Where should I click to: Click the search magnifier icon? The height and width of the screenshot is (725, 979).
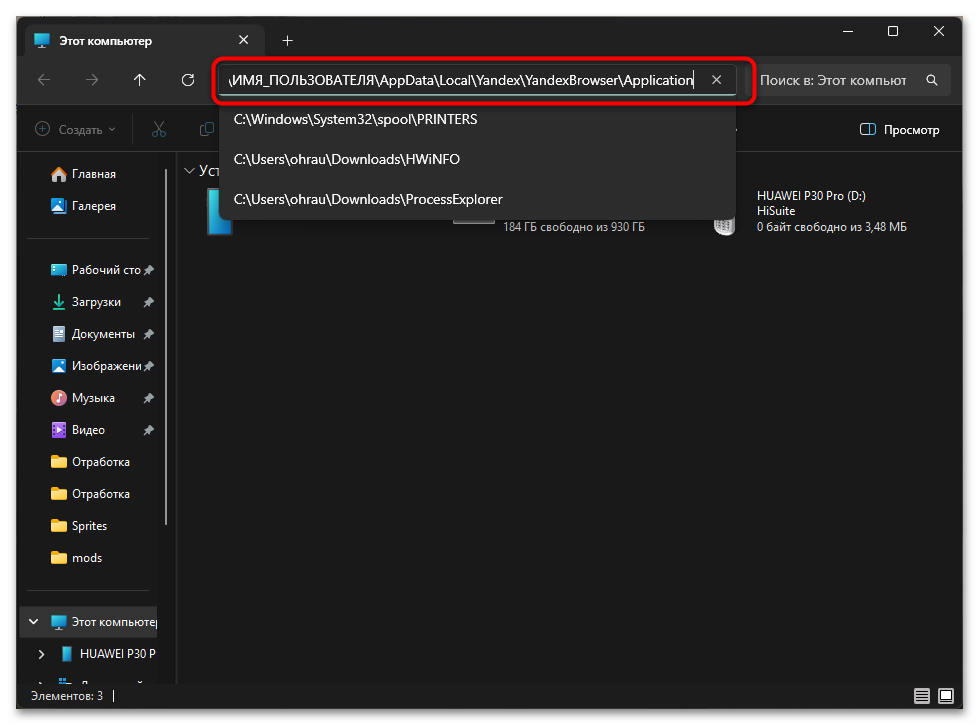tap(932, 80)
